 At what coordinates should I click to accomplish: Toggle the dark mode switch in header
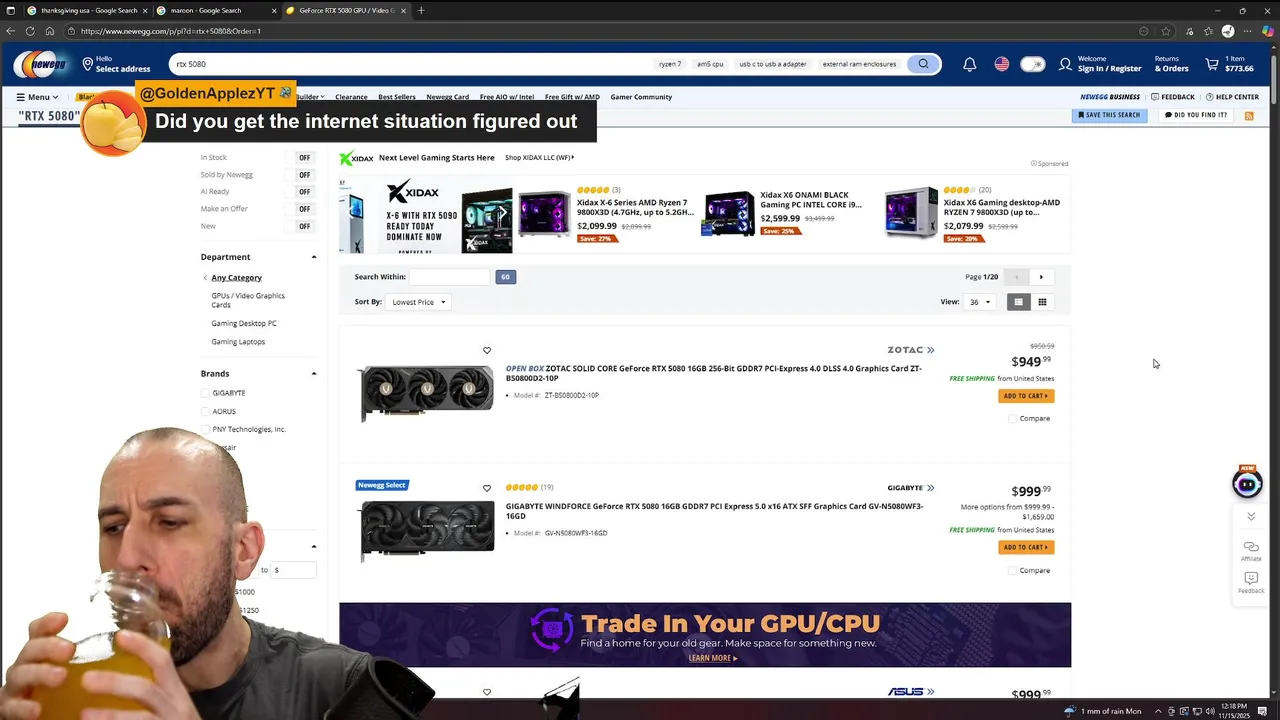tap(1032, 64)
